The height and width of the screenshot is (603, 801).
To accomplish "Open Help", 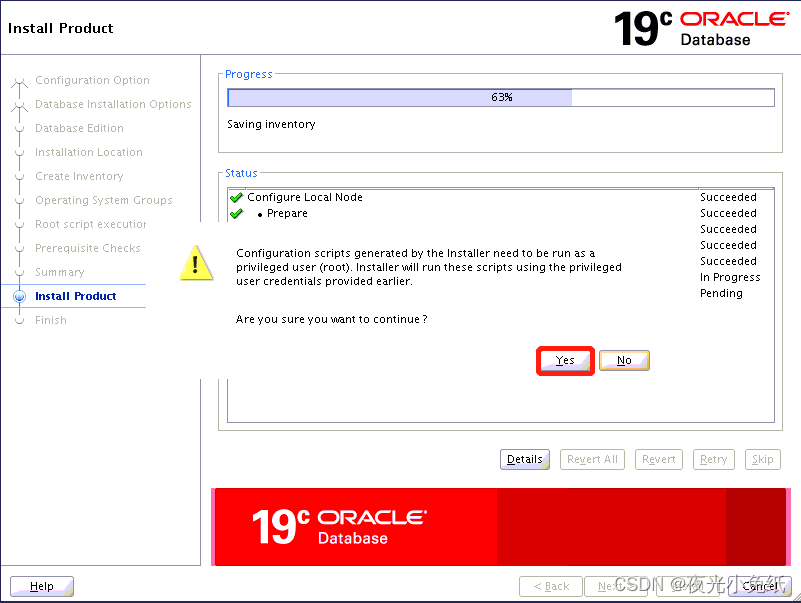I will click(x=42, y=586).
